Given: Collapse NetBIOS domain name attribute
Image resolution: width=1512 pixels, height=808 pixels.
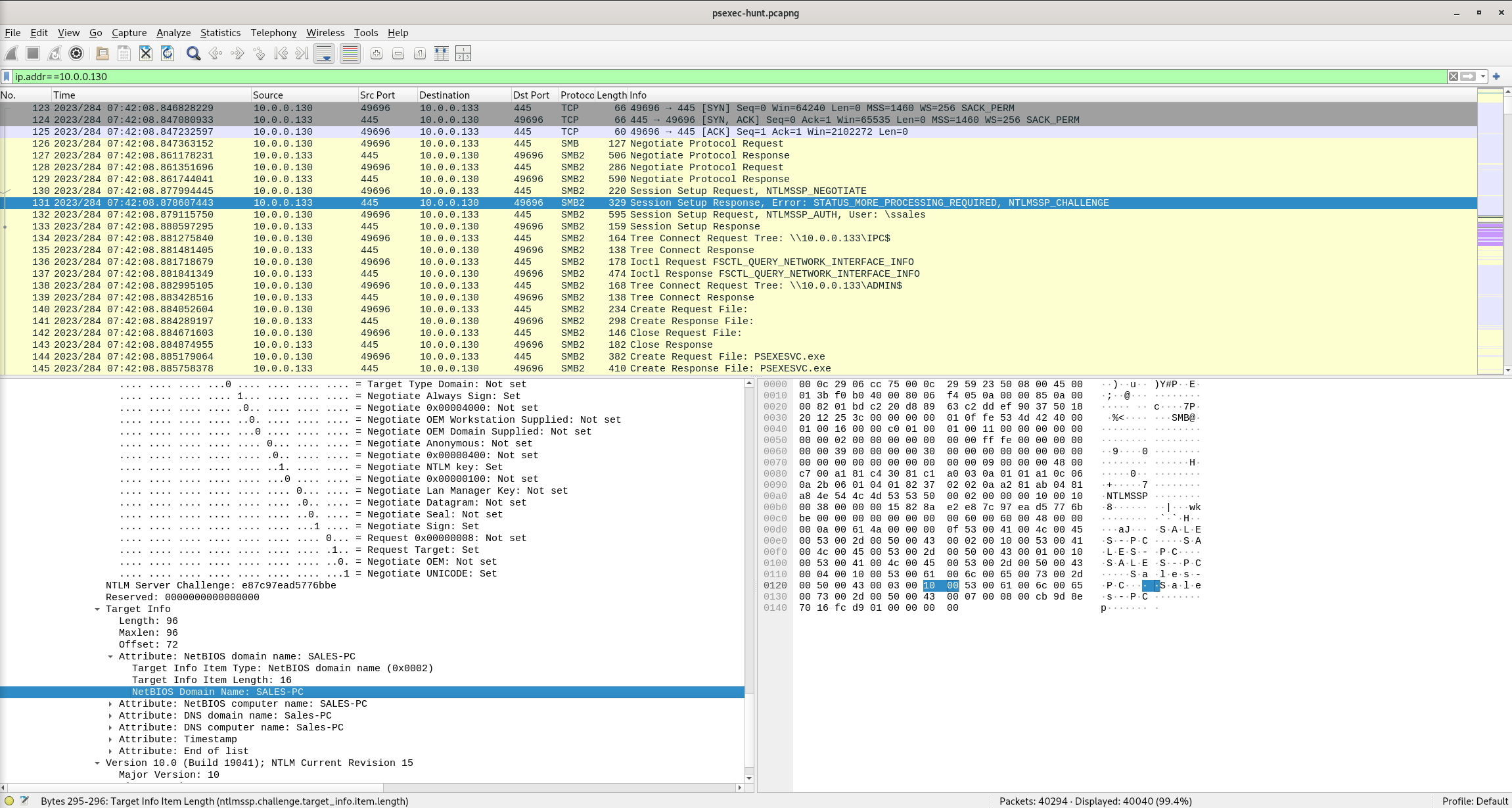Looking at the screenshot, I should click(x=110, y=657).
